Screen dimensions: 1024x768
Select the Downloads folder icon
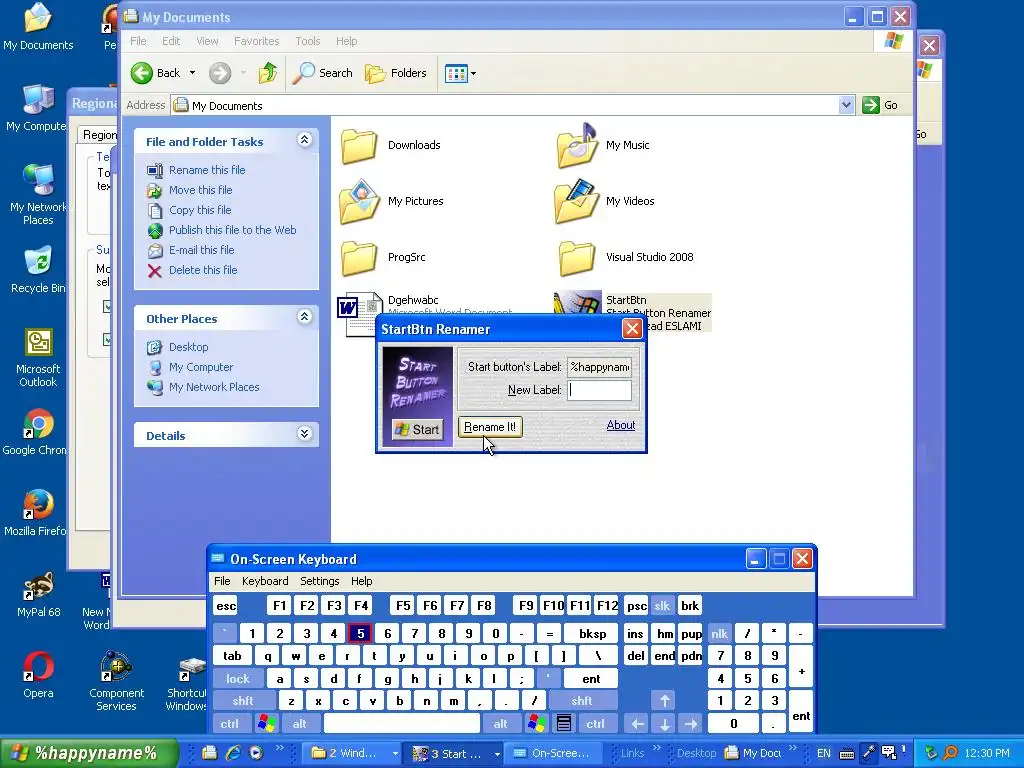(x=359, y=146)
